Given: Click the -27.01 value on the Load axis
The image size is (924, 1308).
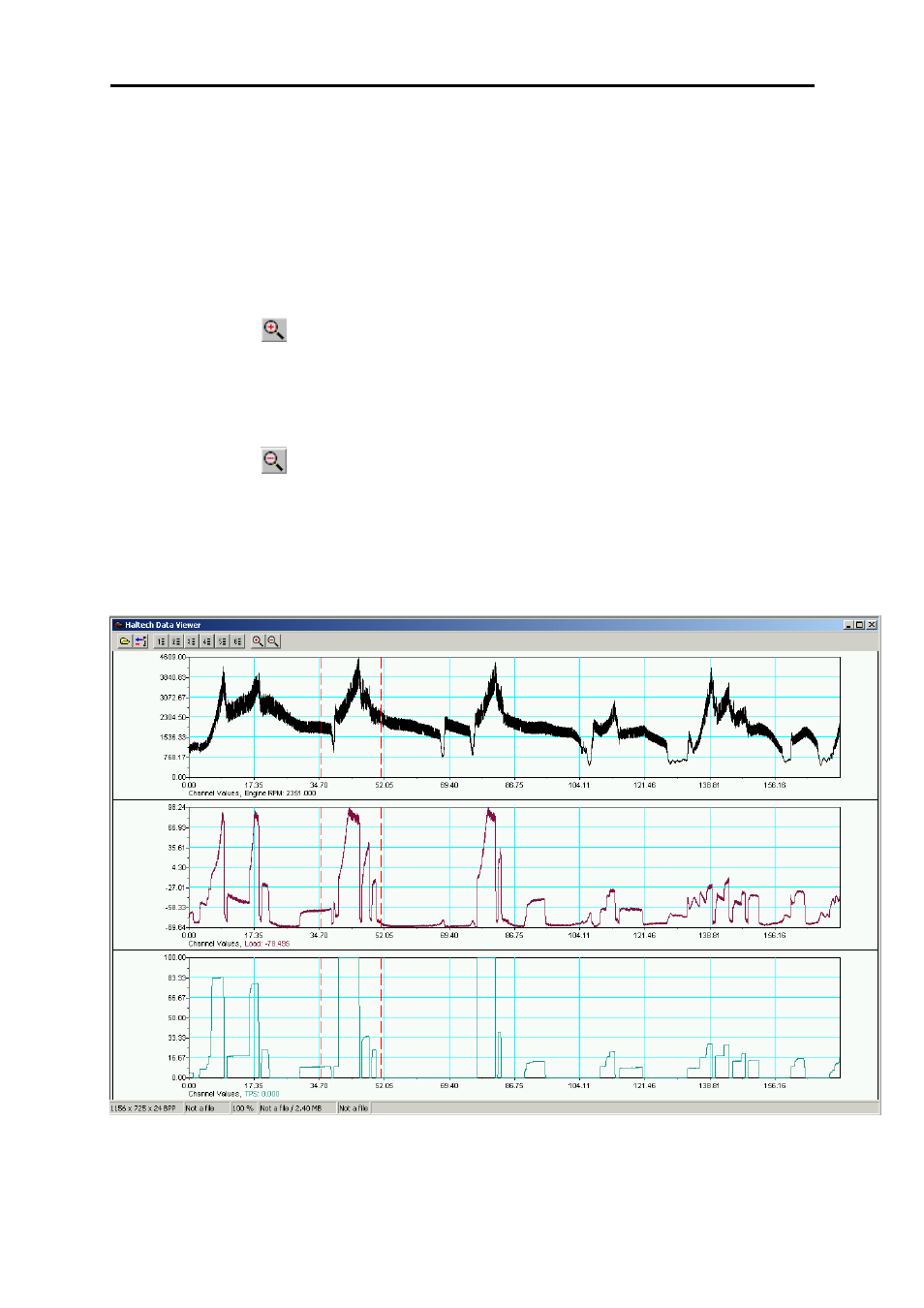Looking at the screenshot, I should 176,888.
